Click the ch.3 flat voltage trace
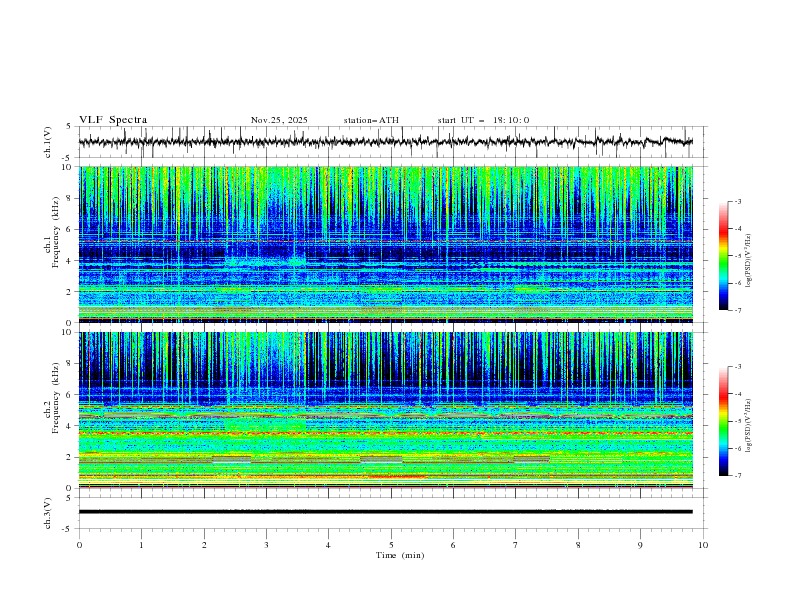The image size is (792, 612). (385, 512)
